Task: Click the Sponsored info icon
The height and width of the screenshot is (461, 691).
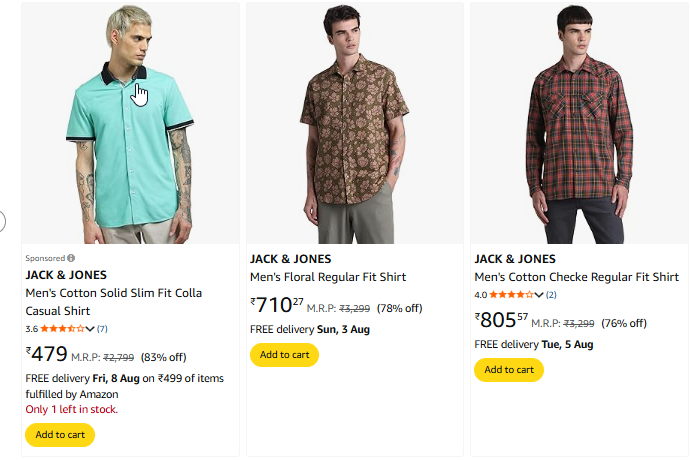Action: (x=71, y=258)
